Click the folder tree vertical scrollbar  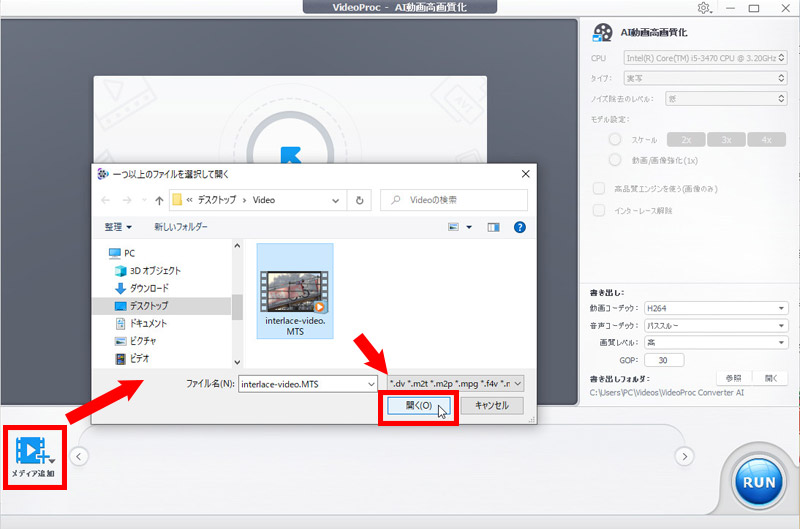click(237, 305)
